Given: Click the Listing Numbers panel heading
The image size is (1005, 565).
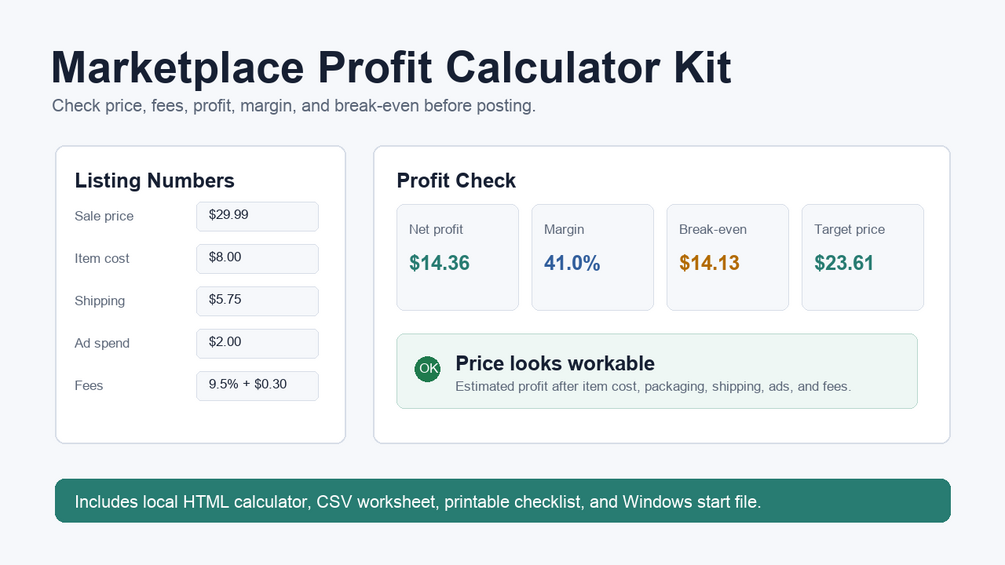Looking at the screenshot, I should (x=154, y=181).
